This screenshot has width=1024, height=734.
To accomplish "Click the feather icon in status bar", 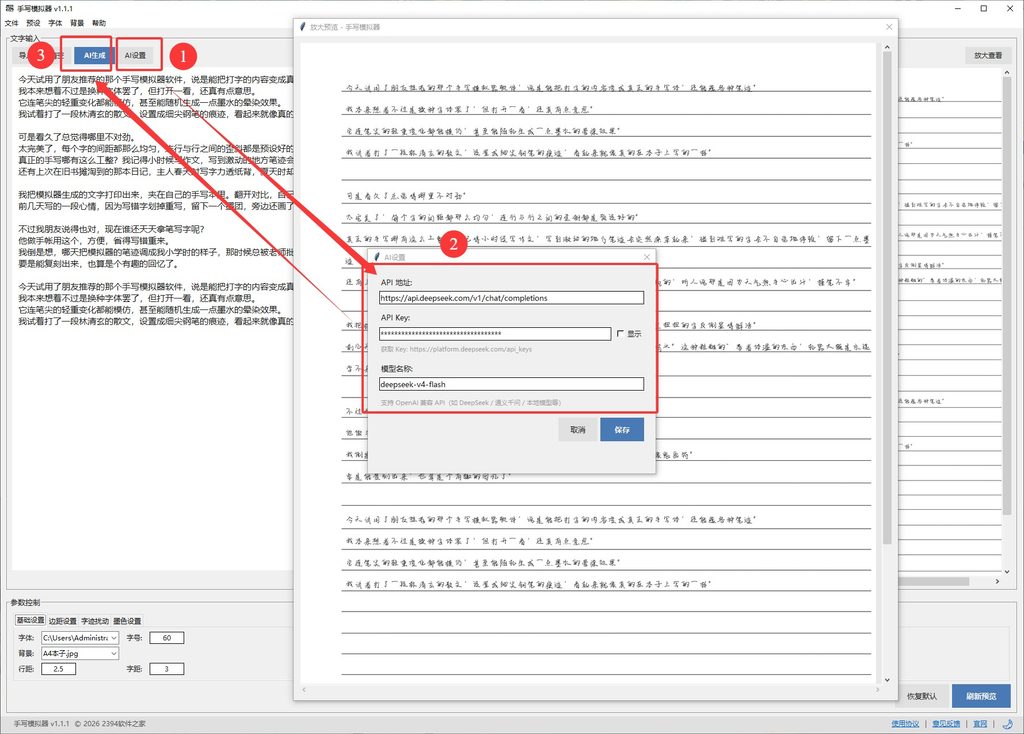I will pyautogui.click(x=1008, y=724).
